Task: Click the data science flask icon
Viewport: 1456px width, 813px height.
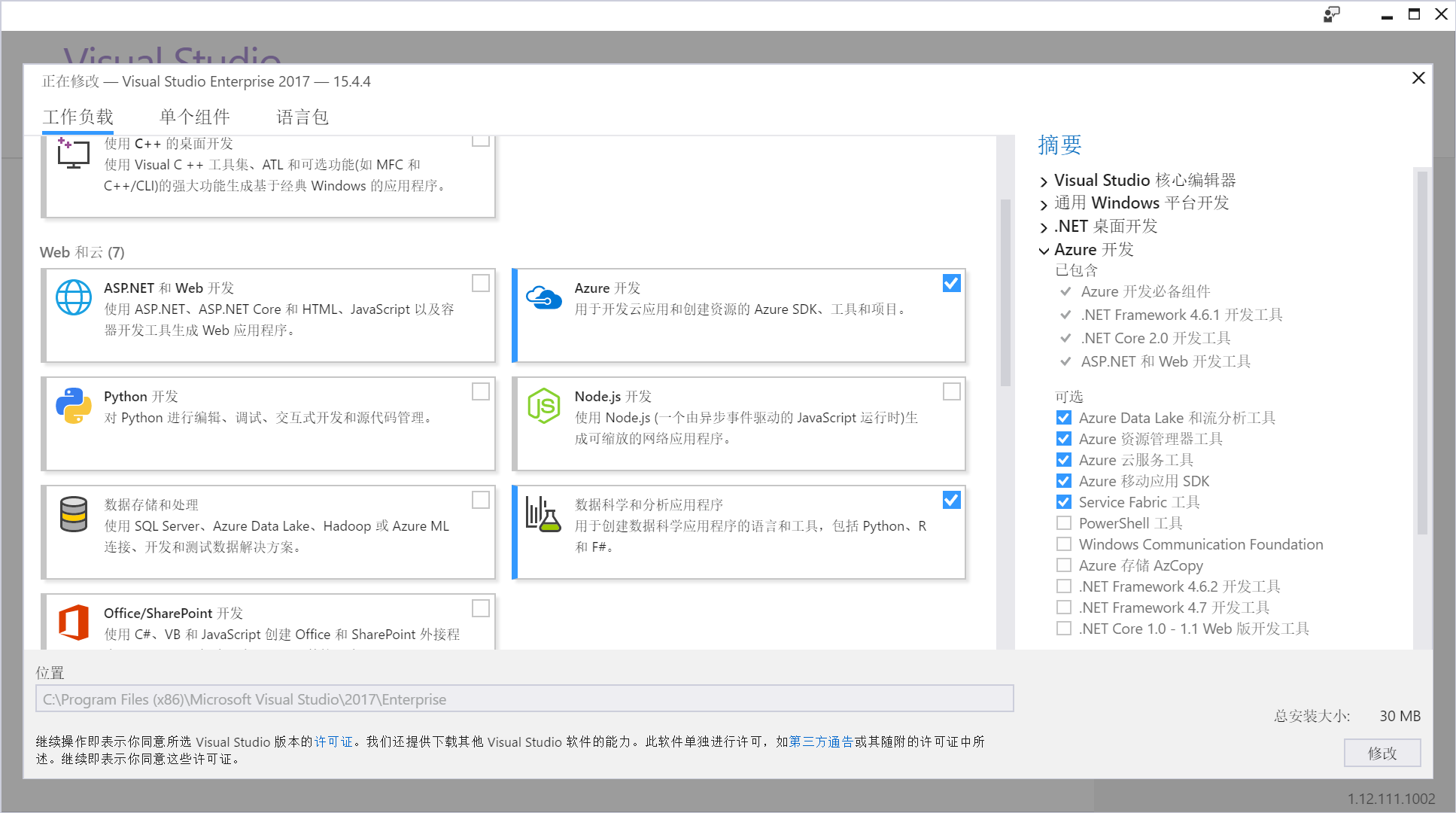Action: coord(543,514)
